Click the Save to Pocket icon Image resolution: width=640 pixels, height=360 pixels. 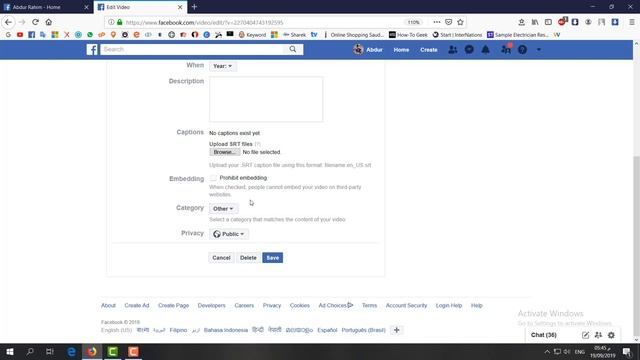pos(449,22)
